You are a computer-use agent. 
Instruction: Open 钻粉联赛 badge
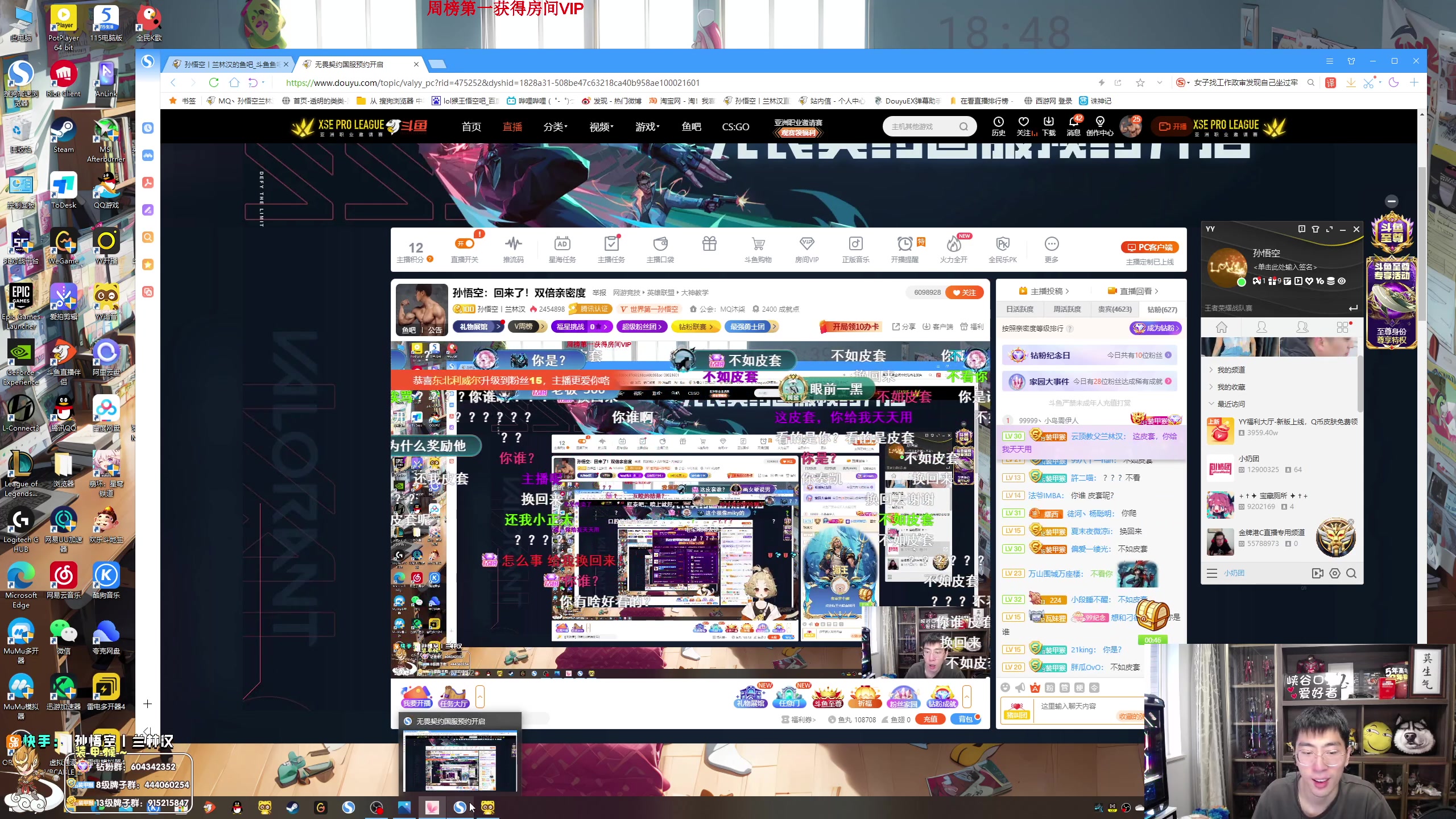tap(696, 326)
